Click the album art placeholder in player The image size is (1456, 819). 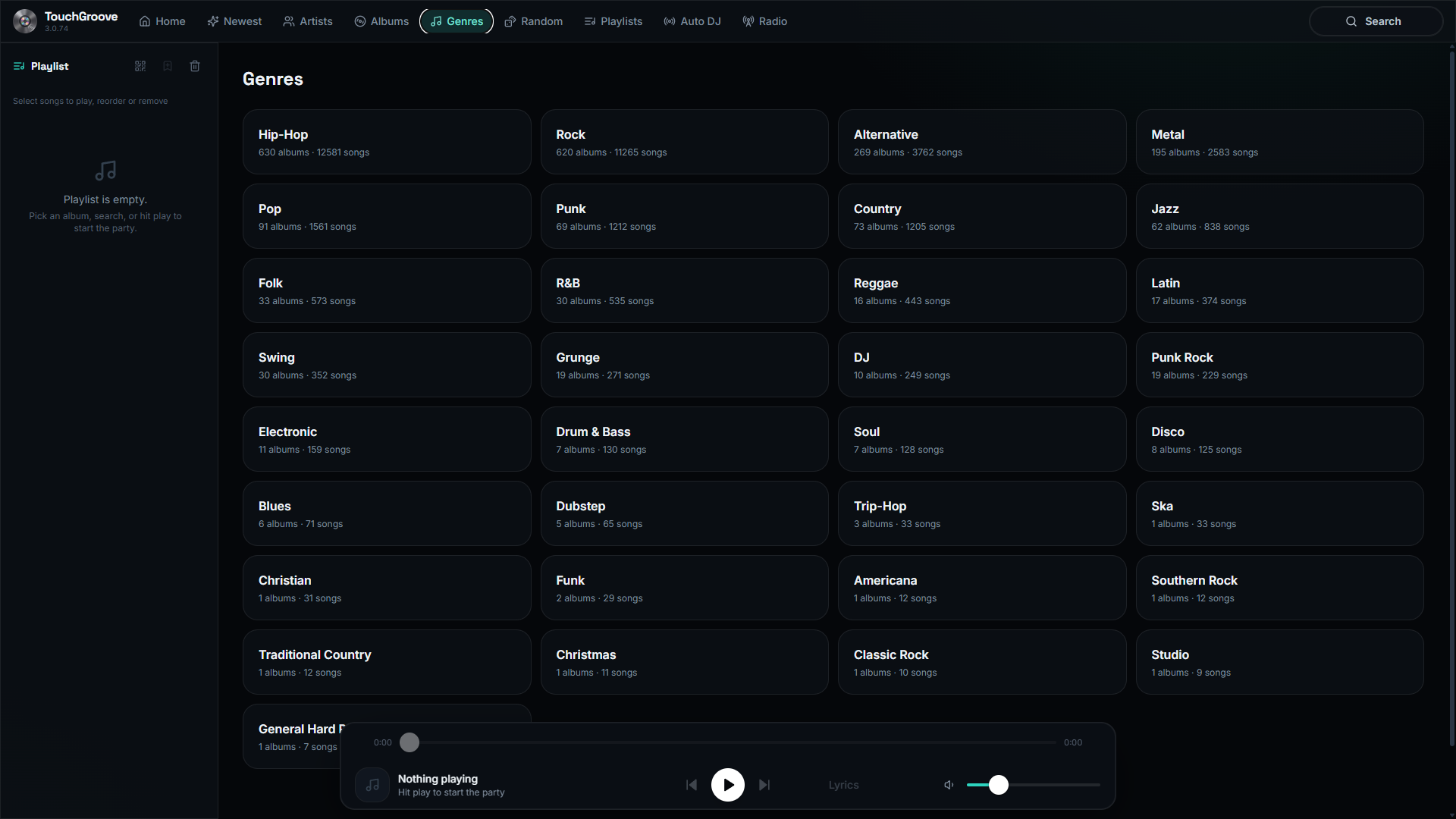click(372, 785)
